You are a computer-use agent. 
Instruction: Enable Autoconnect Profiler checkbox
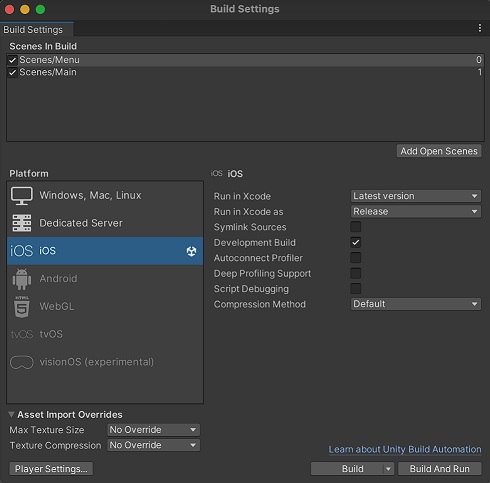click(x=356, y=258)
